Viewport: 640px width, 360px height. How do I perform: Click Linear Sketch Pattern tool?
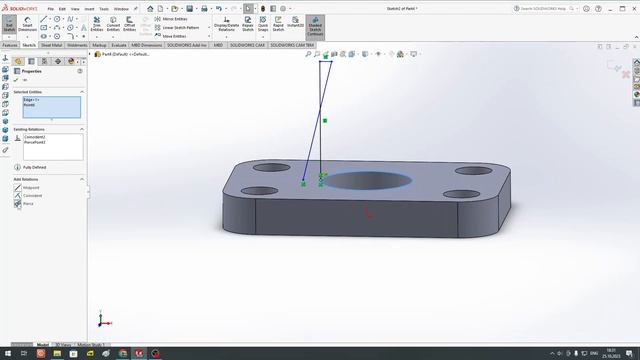[x=177, y=28]
